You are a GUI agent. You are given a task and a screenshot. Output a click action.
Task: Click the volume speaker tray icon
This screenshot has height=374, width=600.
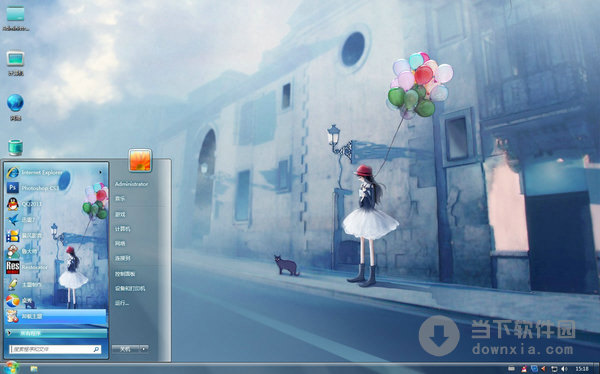tap(564, 369)
